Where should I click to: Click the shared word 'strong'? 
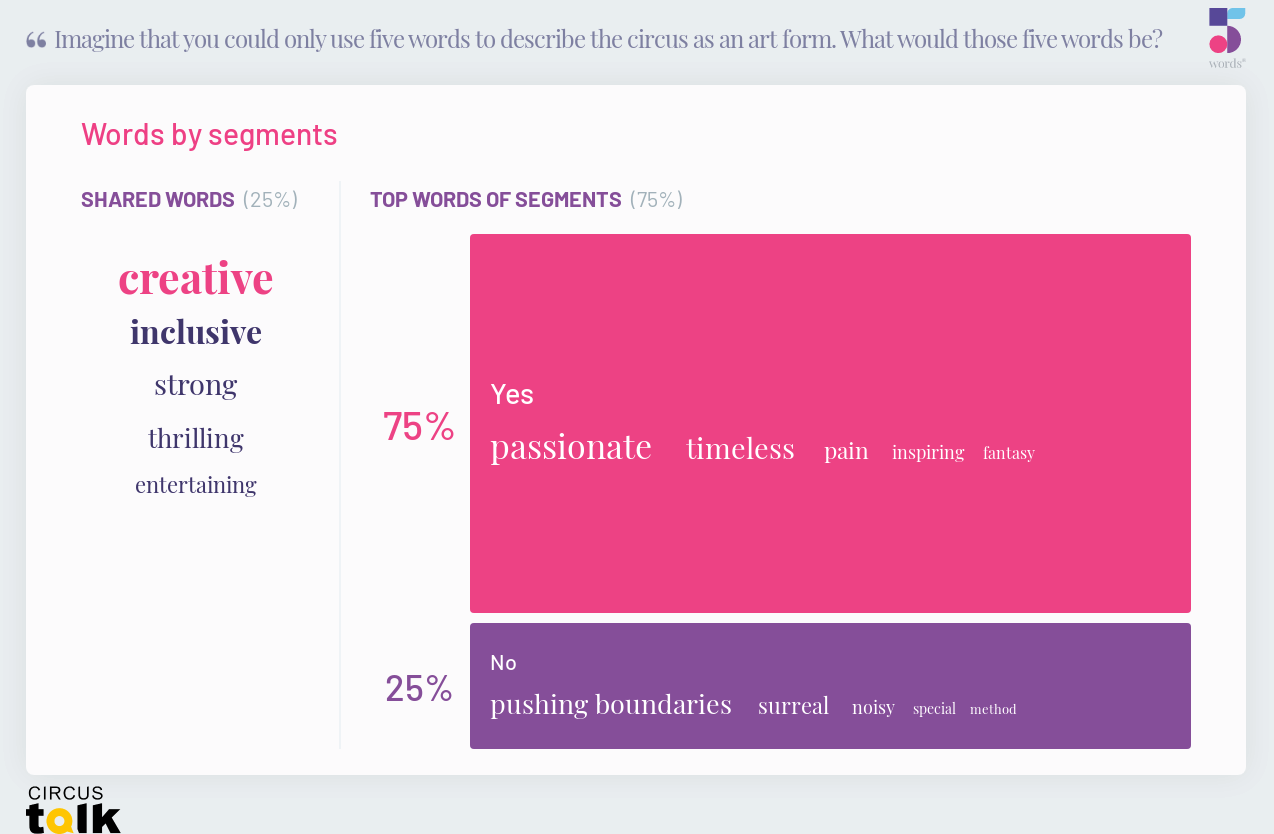196,384
